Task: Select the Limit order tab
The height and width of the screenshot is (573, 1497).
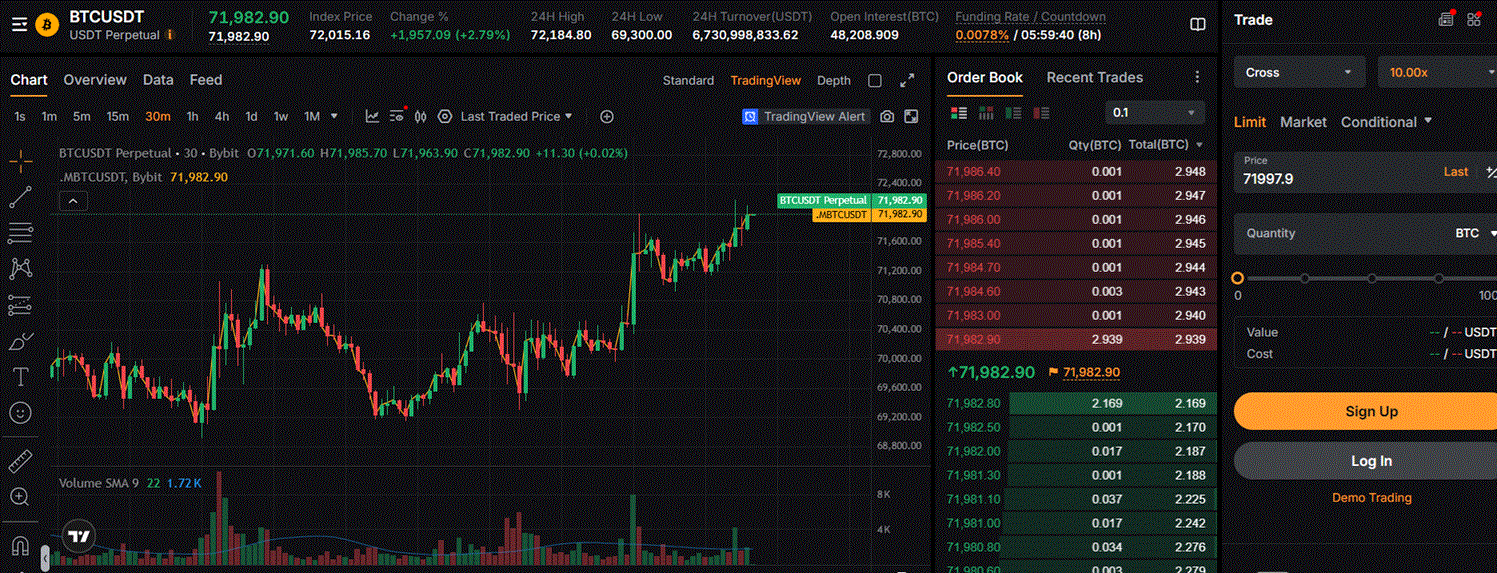Action: [x=1250, y=122]
